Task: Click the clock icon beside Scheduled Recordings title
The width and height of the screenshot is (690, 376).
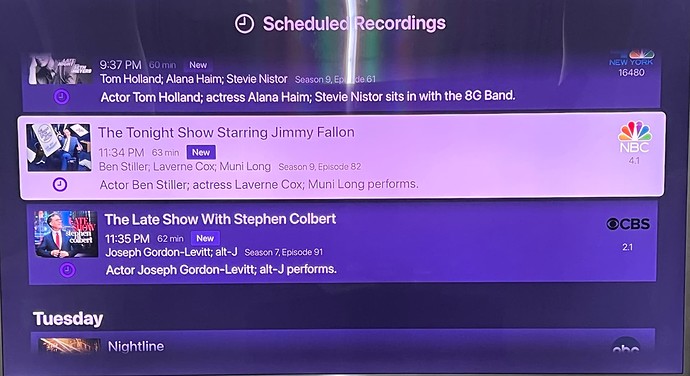Action: [244, 24]
